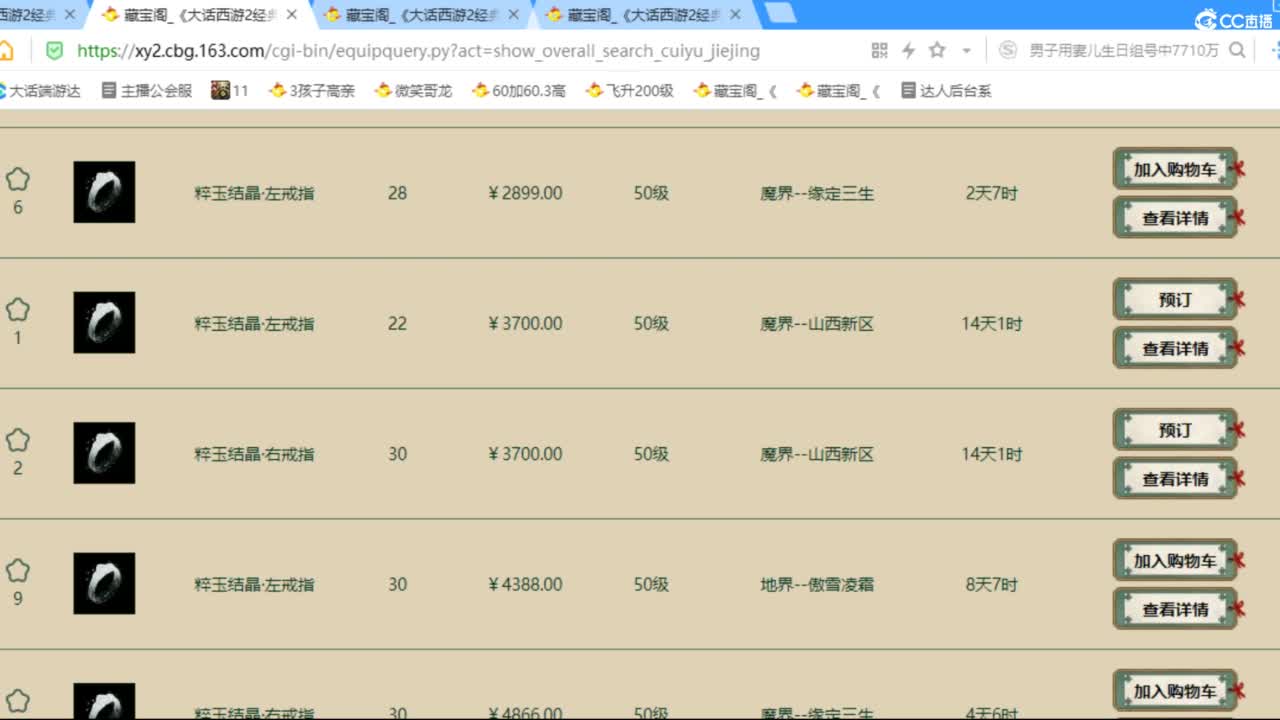Click server name 魔界--缘定三生 in first row
This screenshot has height=720, width=1280.
pos(817,193)
